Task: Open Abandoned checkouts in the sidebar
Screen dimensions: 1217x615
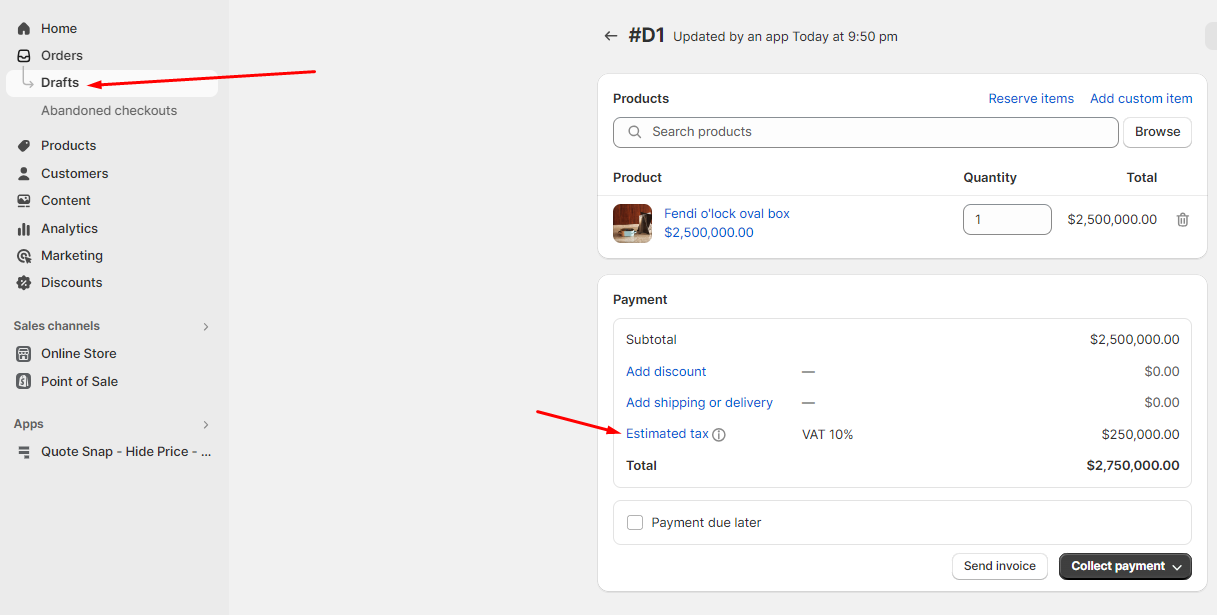Action: 109,111
